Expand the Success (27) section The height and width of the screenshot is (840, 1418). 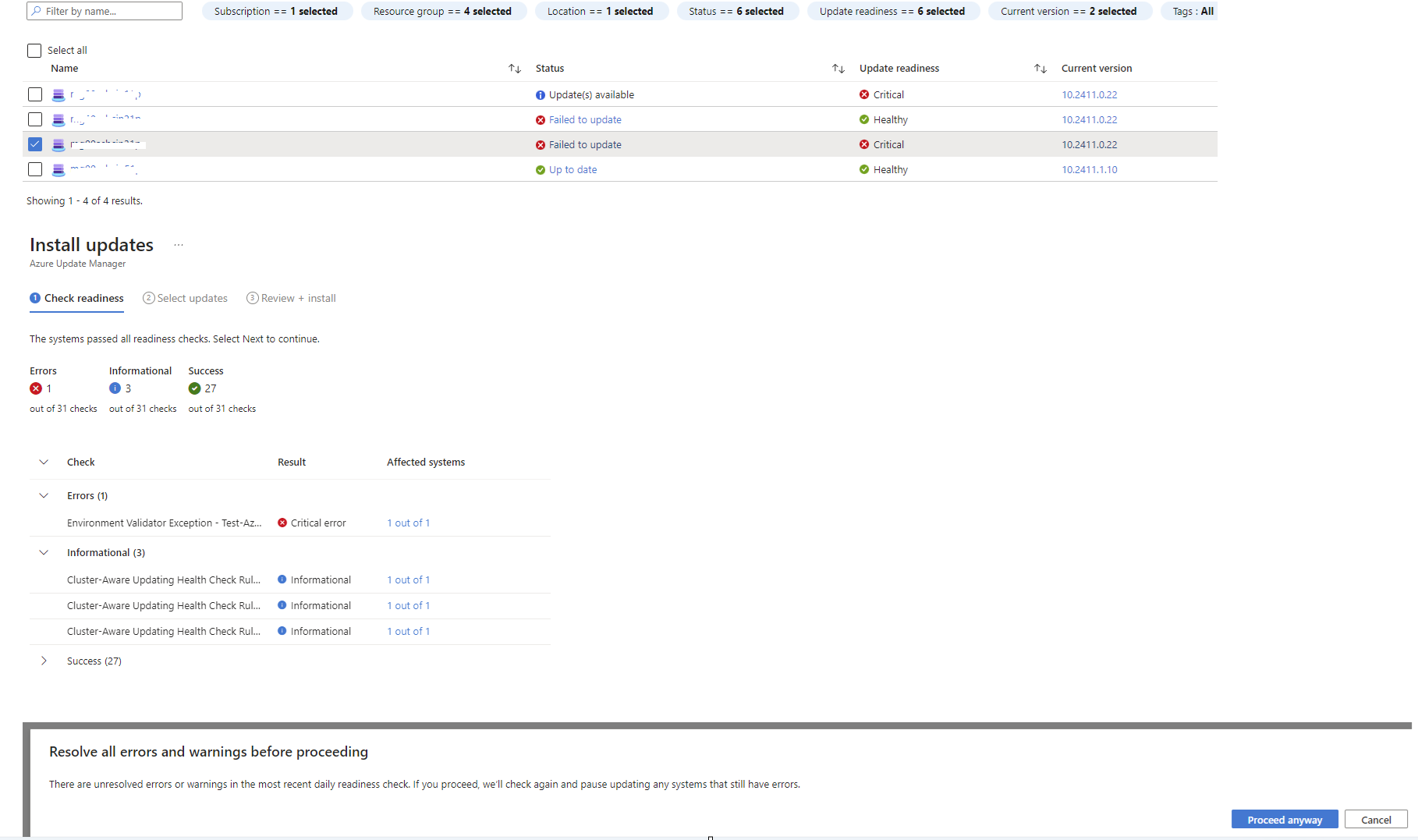(x=44, y=661)
